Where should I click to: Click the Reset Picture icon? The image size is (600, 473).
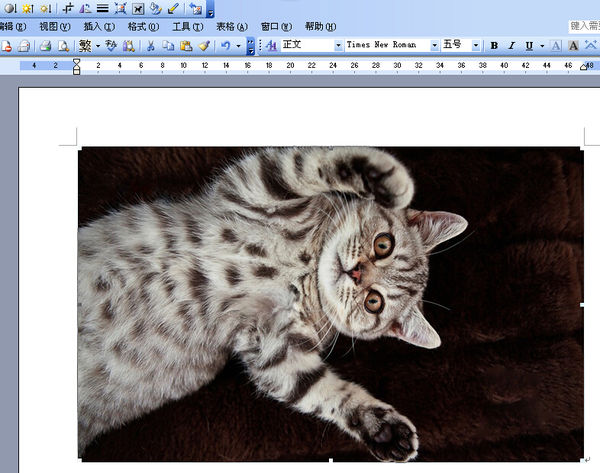click(194, 8)
